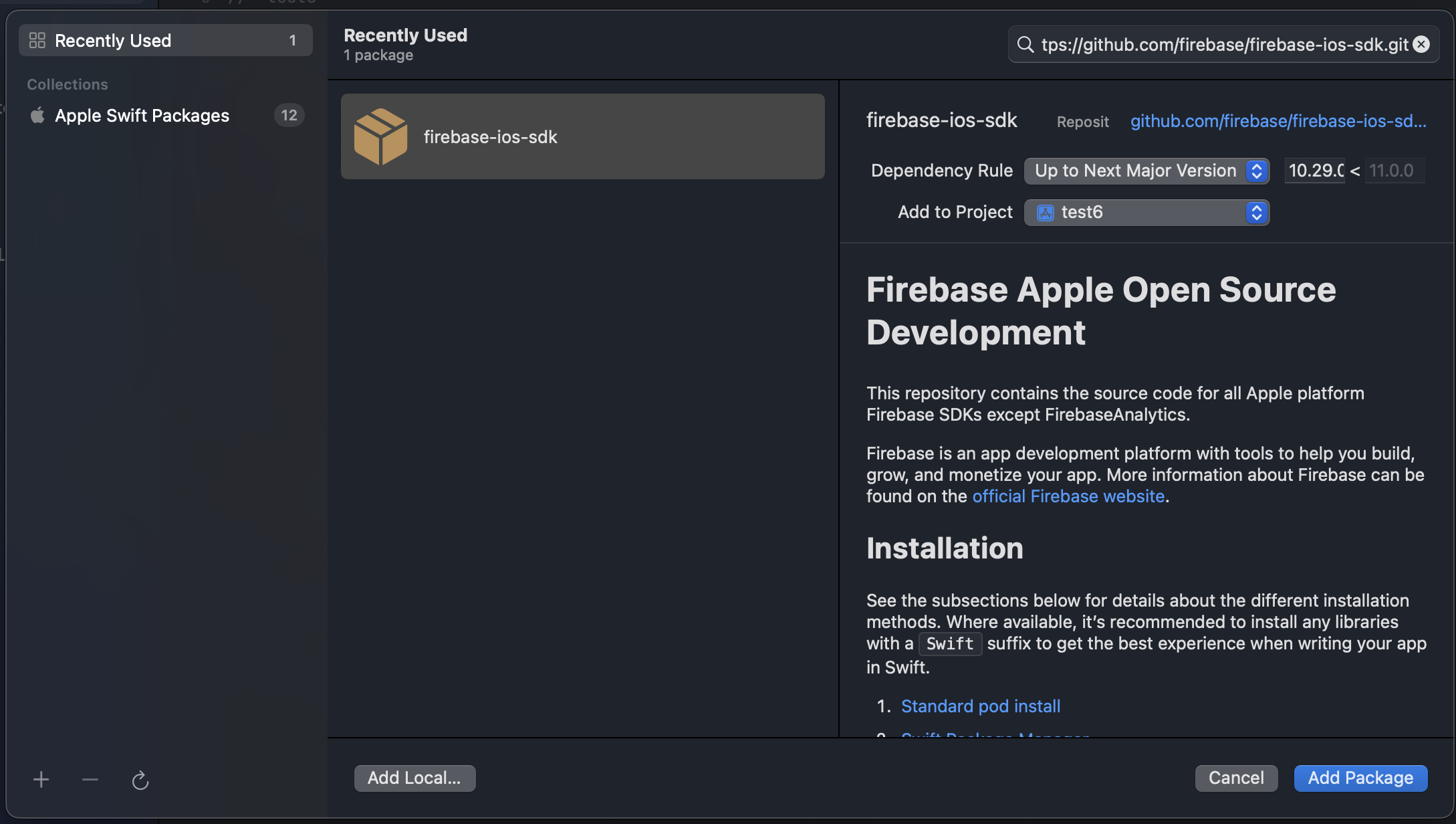1456x824 pixels.
Task: Click the firebase-ios-sdk package box icon
Action: coord(382,136)
